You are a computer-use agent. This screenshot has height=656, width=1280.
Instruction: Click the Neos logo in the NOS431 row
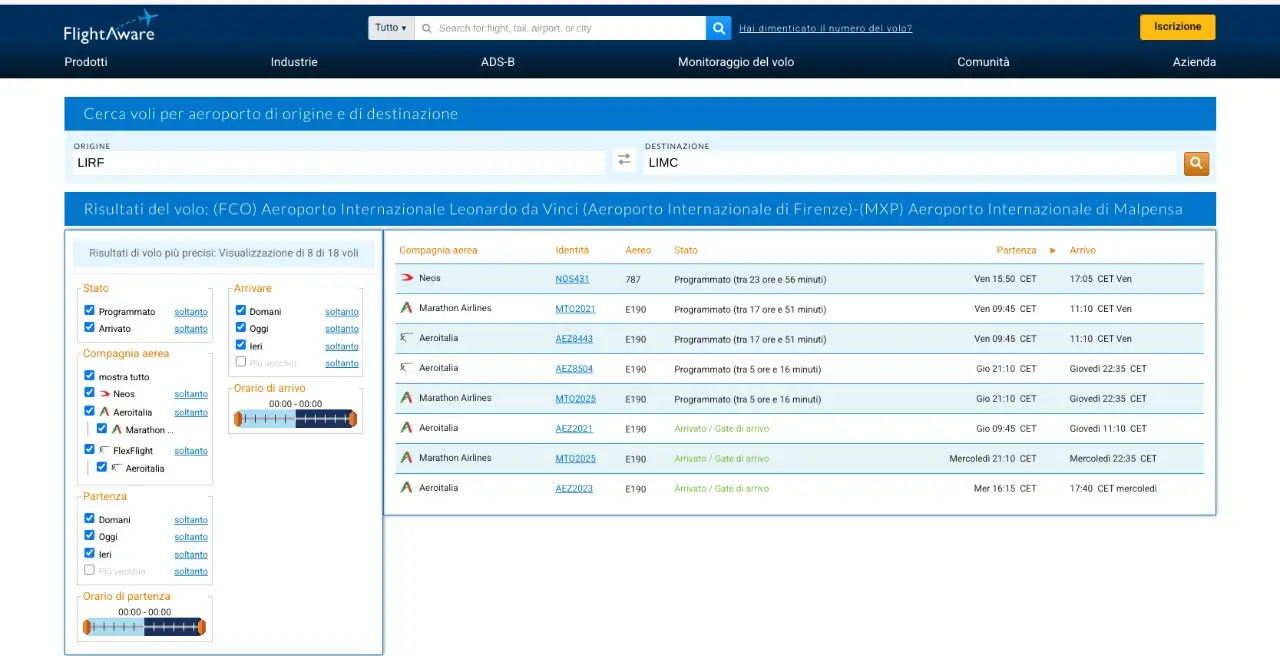coord(406,278)
